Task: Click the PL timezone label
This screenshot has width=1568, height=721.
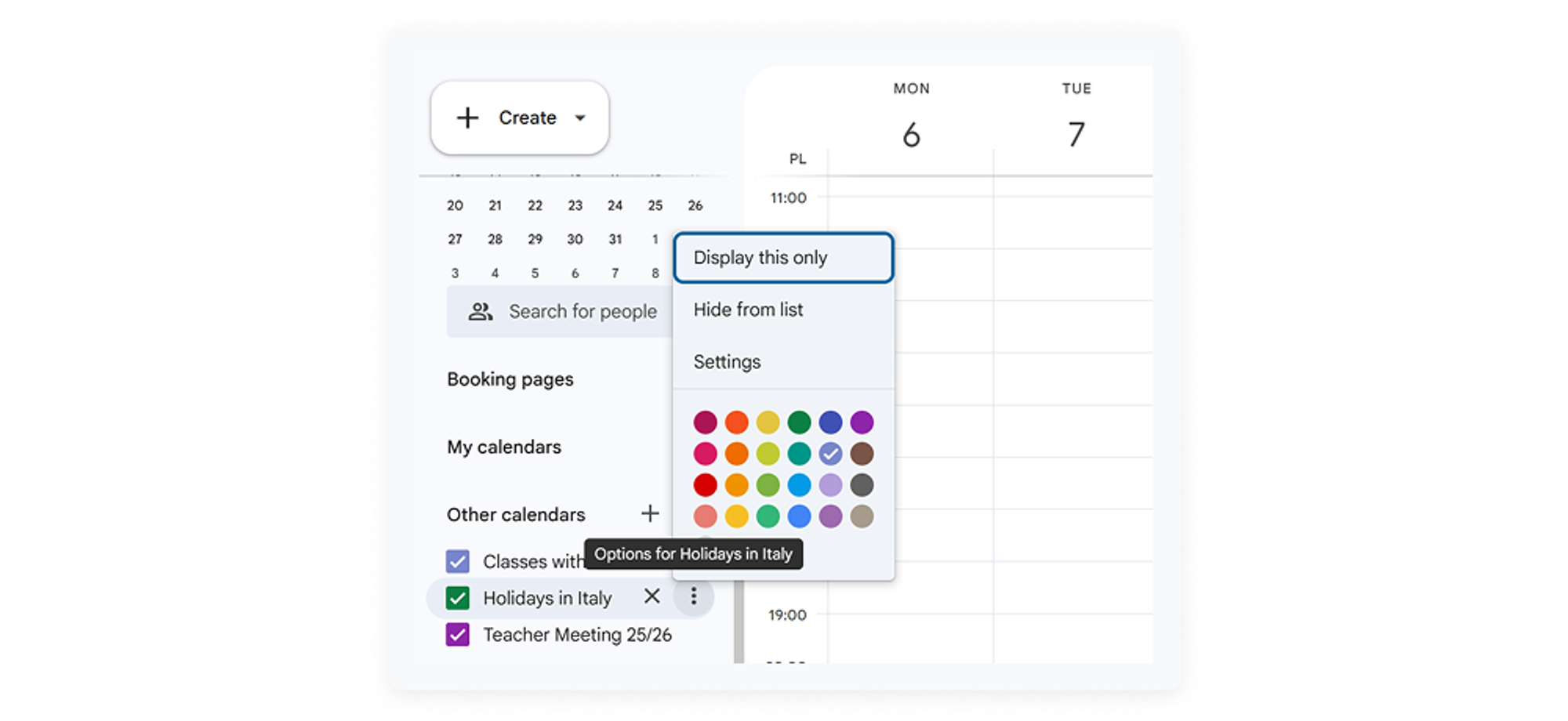Action: 797,159
